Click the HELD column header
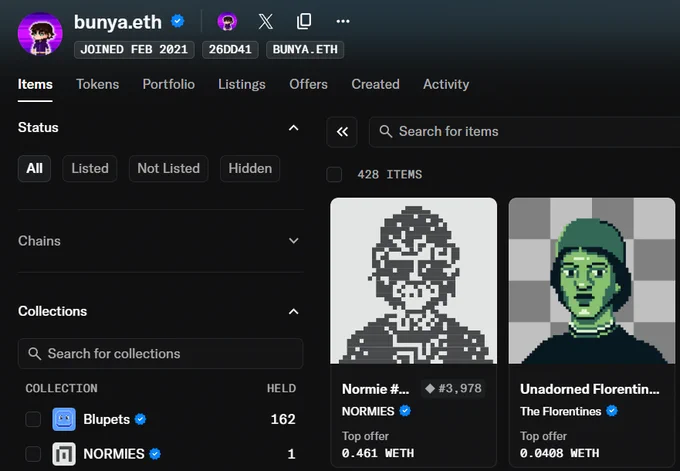 point(281,388)
